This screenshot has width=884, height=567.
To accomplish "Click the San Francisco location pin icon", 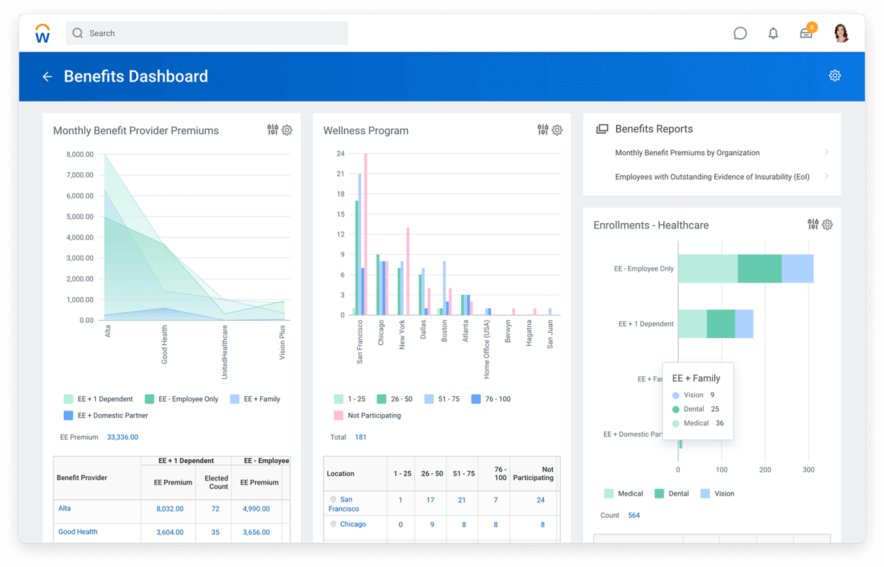I will pyautogui.click(x=333, y=499).
